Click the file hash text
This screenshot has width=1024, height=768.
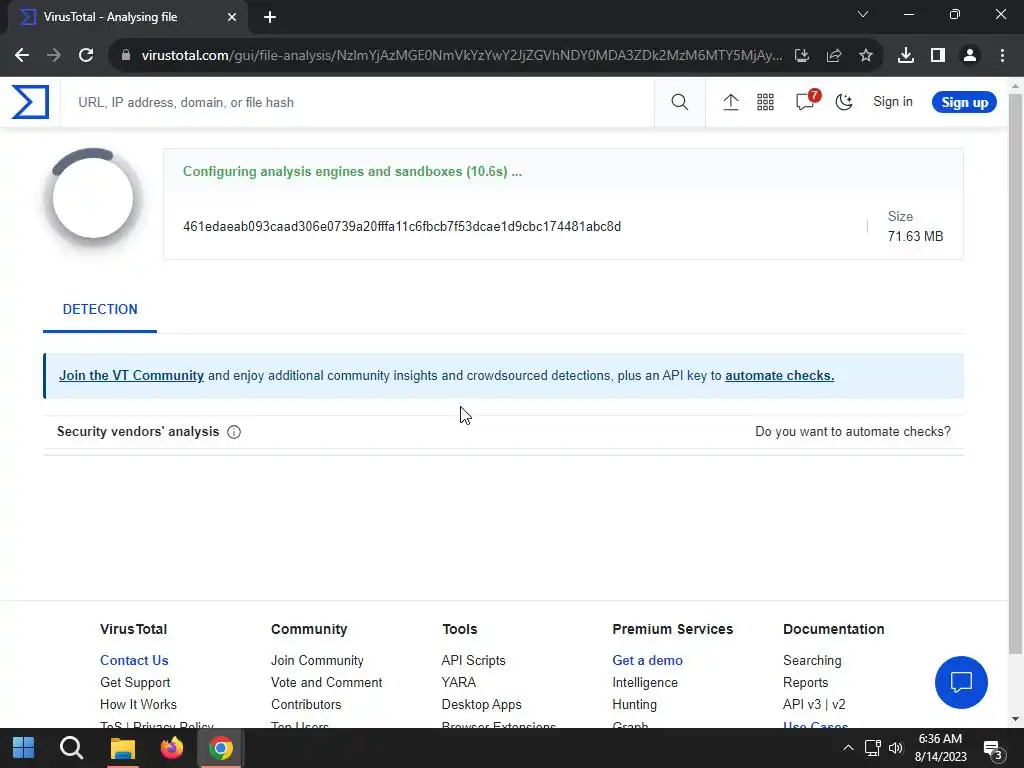tap(402, 227)
